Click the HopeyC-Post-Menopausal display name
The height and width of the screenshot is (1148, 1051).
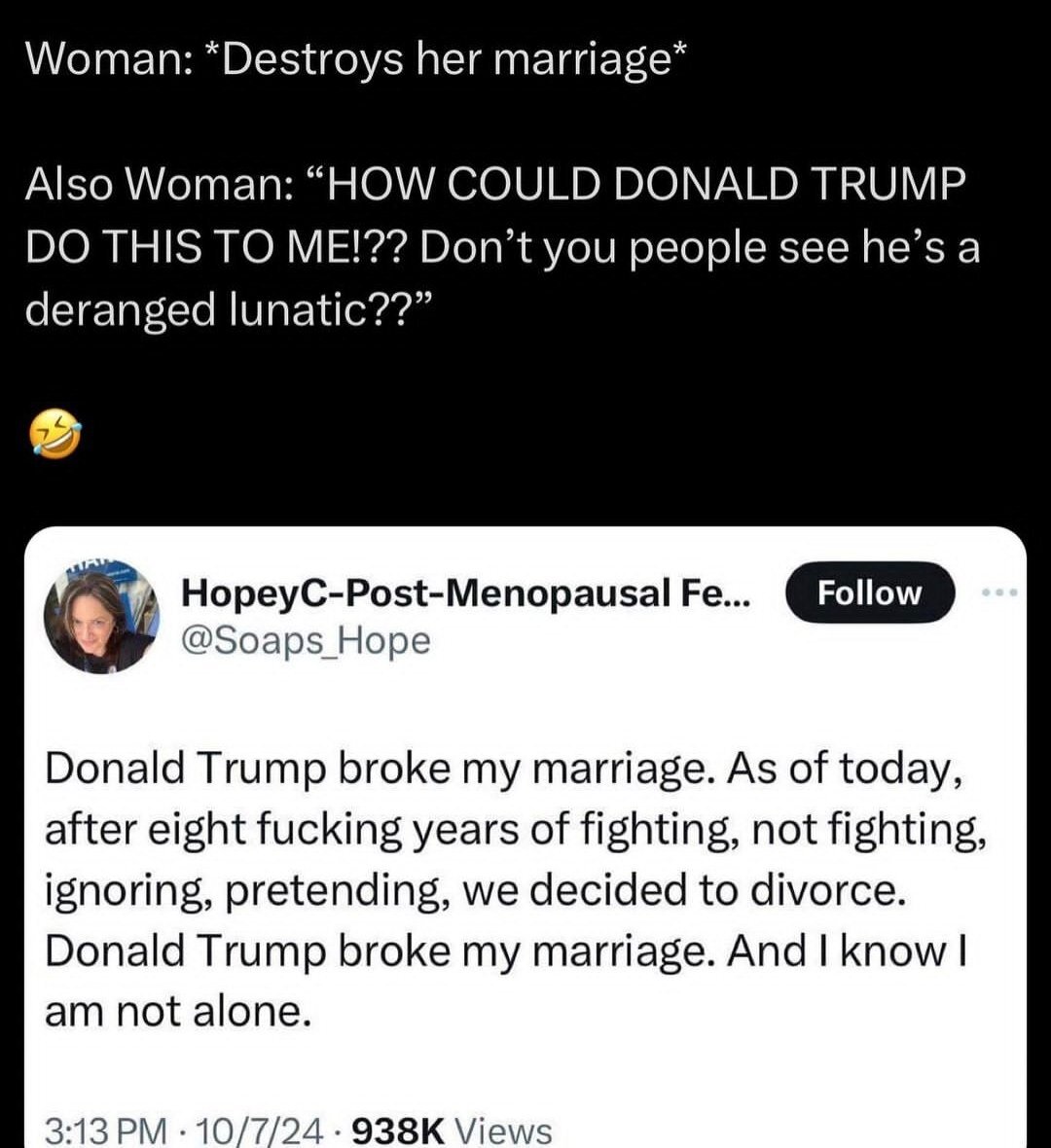465,592
